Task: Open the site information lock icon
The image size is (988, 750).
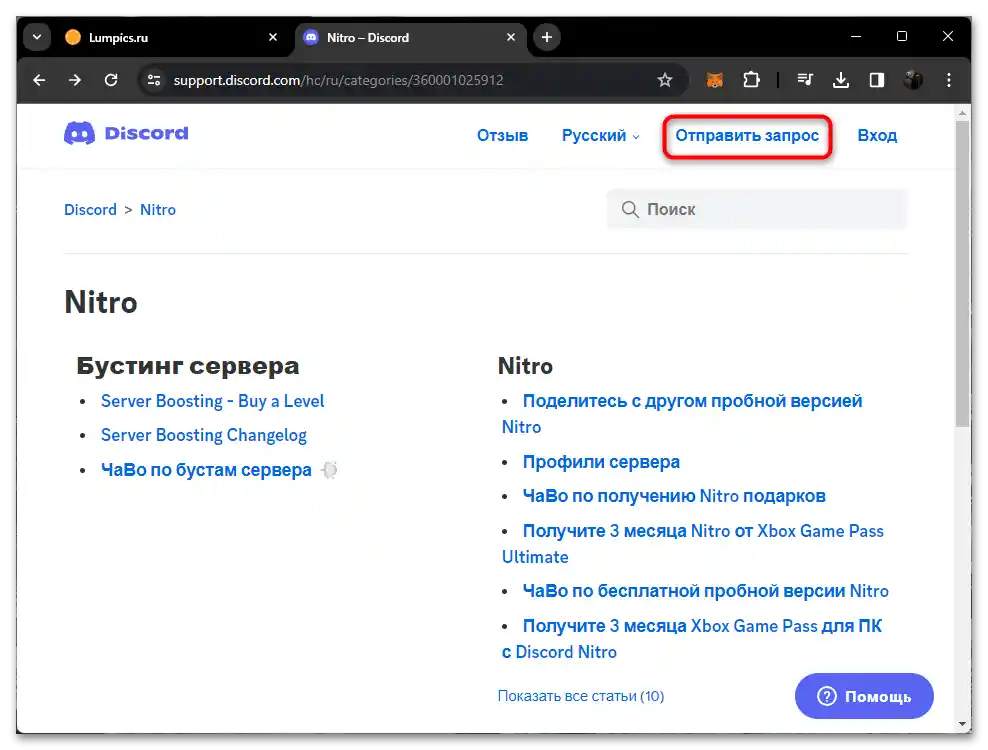Action: [x=153, y=79]
